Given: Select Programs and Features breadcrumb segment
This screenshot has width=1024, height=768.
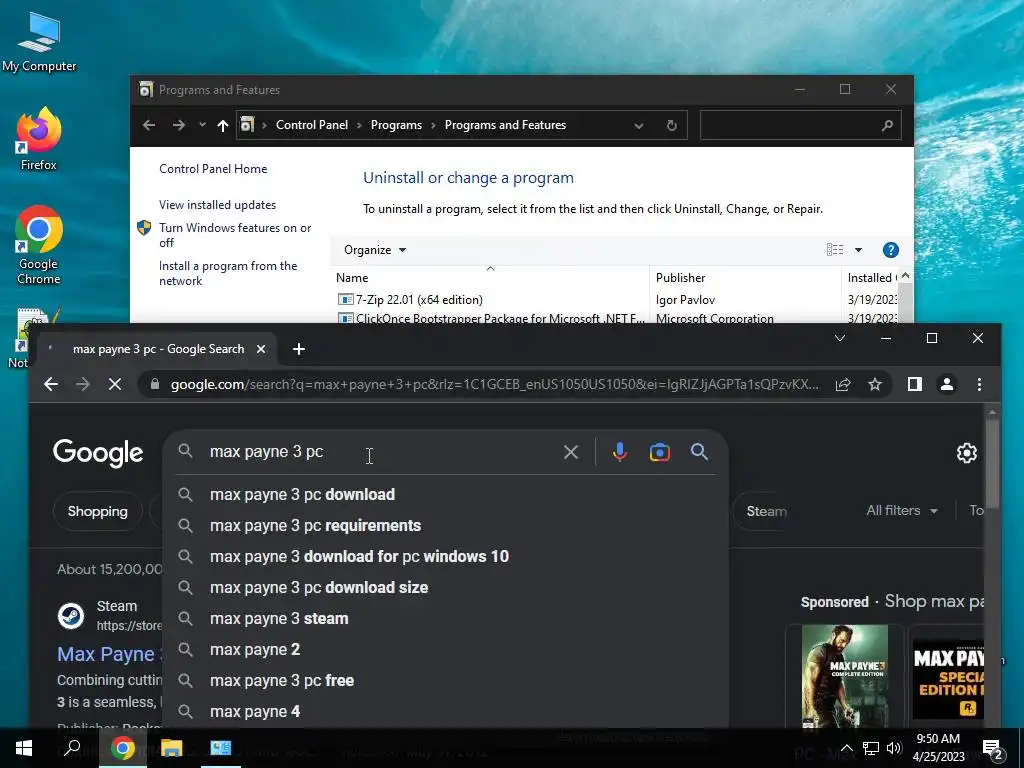Looking at the screenshot, I should point(505,125).
